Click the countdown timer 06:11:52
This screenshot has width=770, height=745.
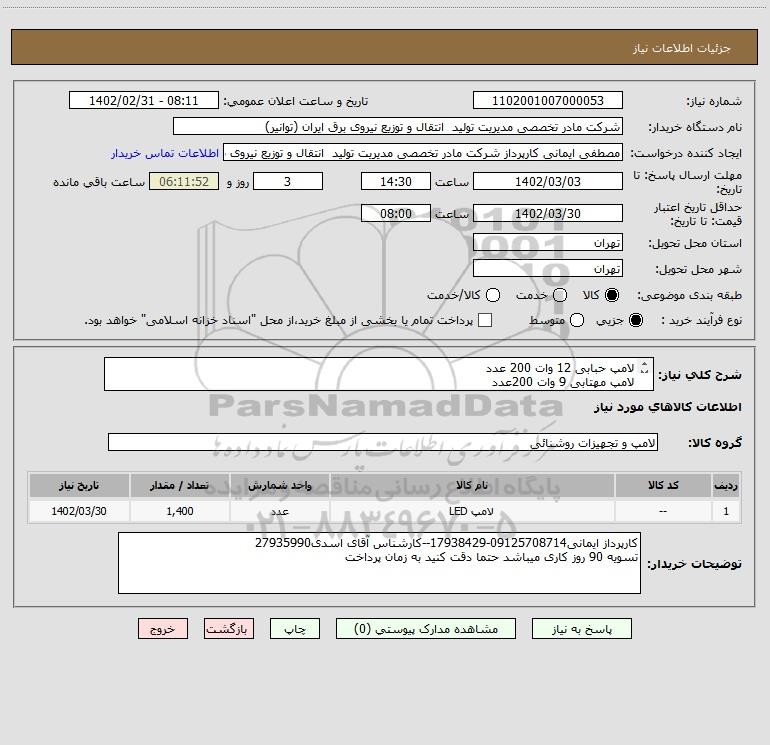point(184,182)
